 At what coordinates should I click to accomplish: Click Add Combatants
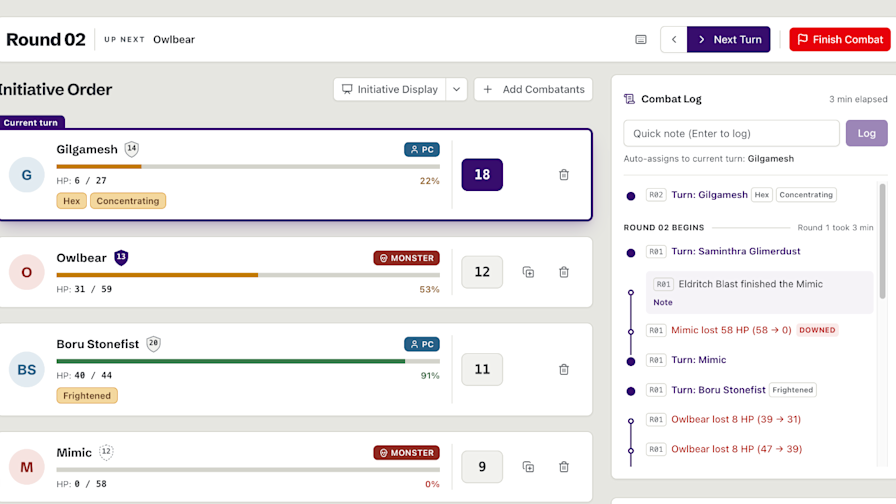(533, 89)
